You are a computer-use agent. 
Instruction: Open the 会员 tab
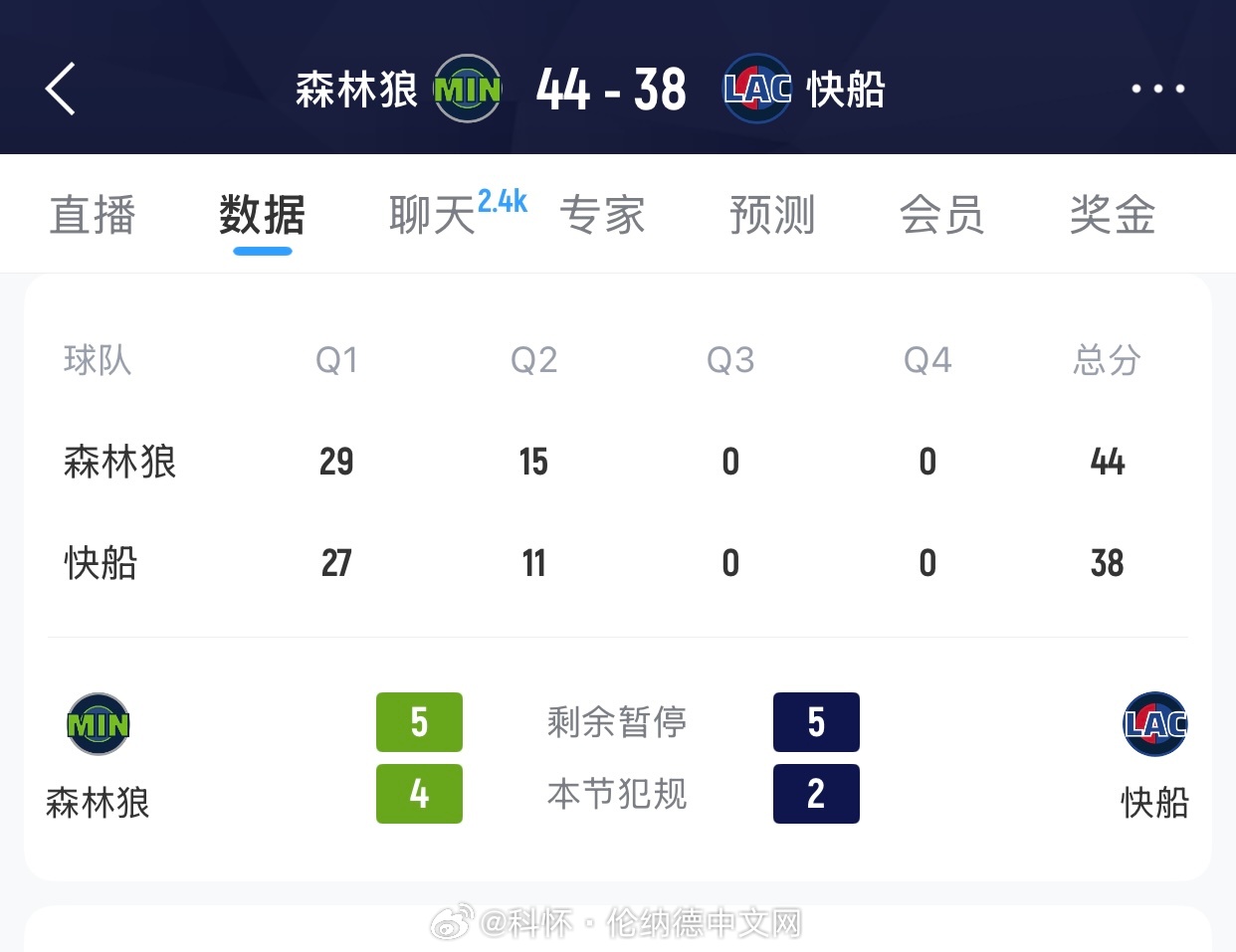pyautogui.click(x=943, y=215)
